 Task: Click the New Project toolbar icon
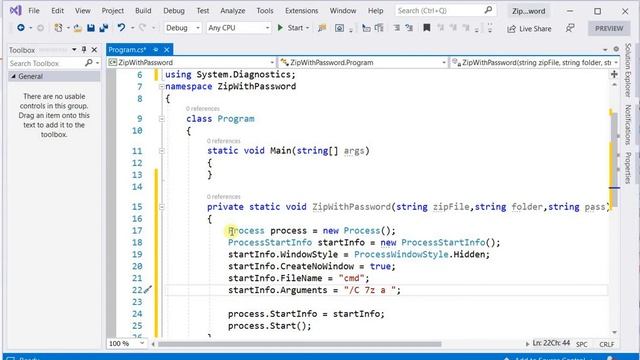pos(58,28)
